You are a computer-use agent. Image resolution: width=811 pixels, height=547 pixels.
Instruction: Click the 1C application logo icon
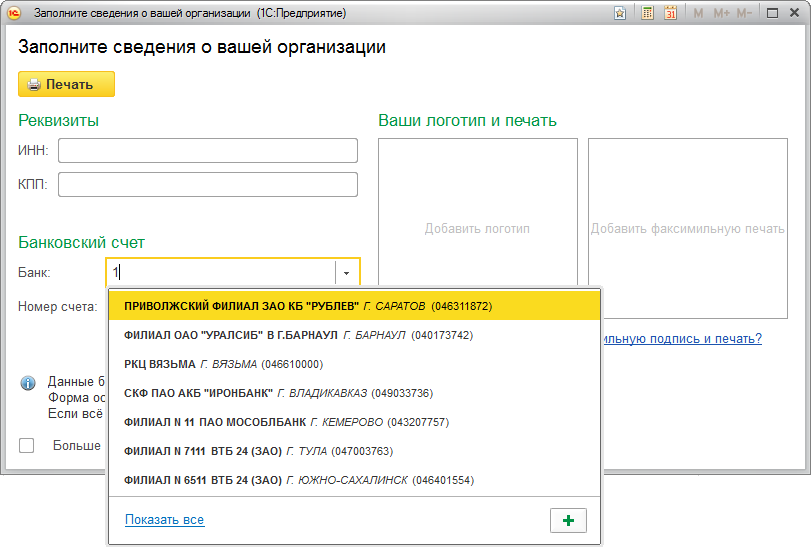point(14,13)
